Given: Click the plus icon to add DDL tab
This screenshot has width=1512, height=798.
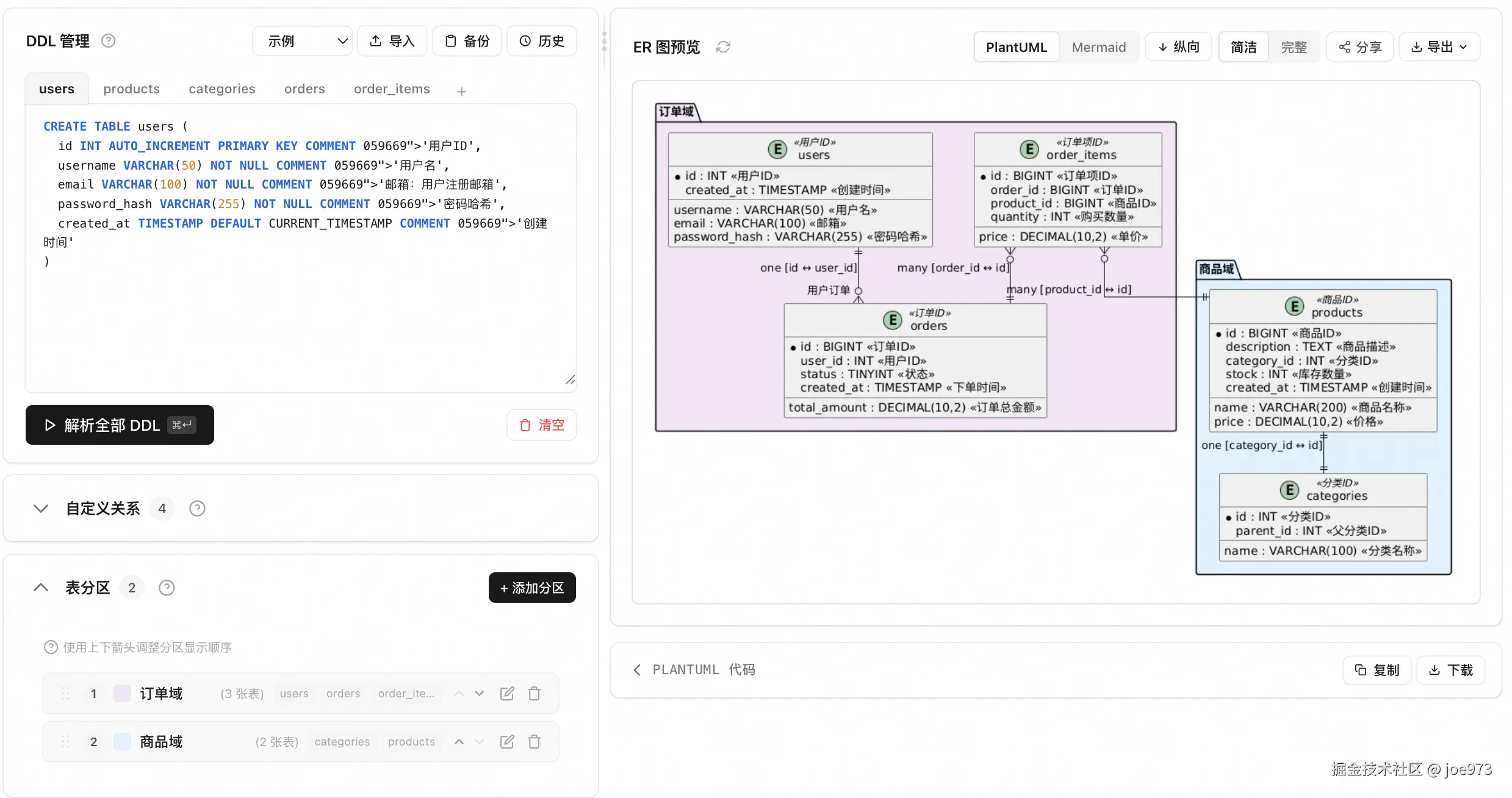Looking at the screenshot, I should (x=462, y=92).
